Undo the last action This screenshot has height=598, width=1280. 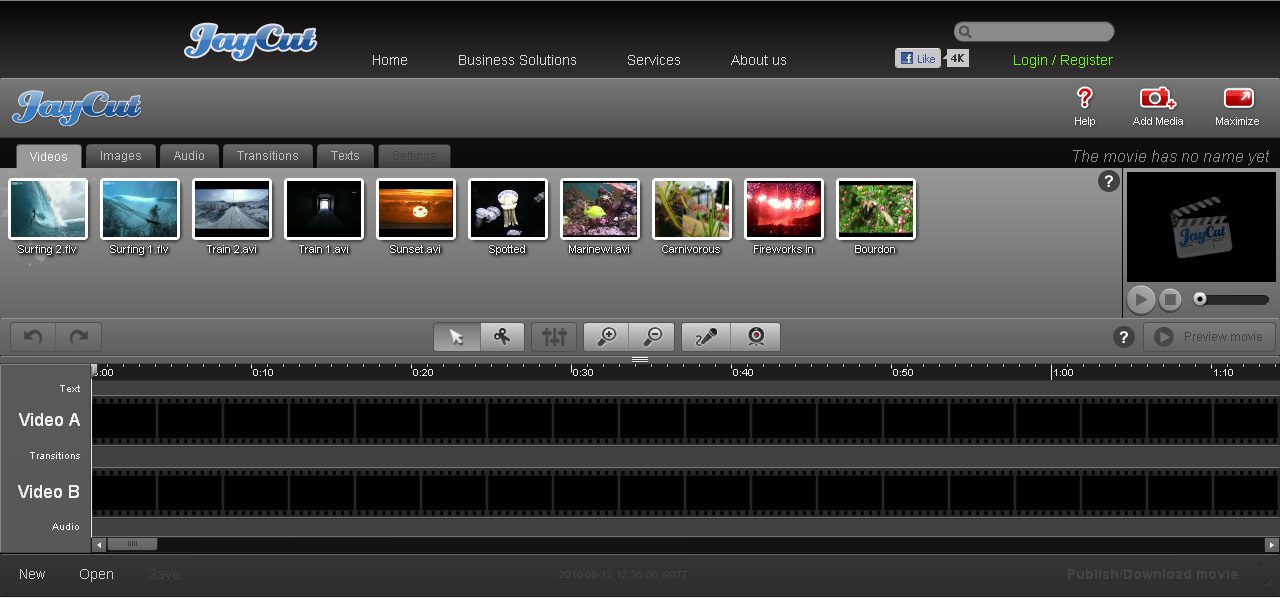pos(33,337)
